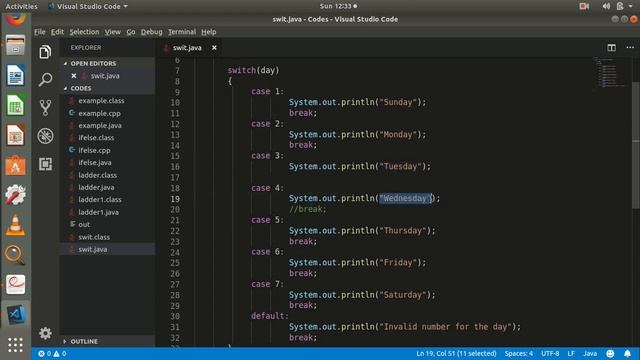Open More Actions ellipsis in editor
The height and width of the screenshot is (360, 640).
tap(630, 48)
